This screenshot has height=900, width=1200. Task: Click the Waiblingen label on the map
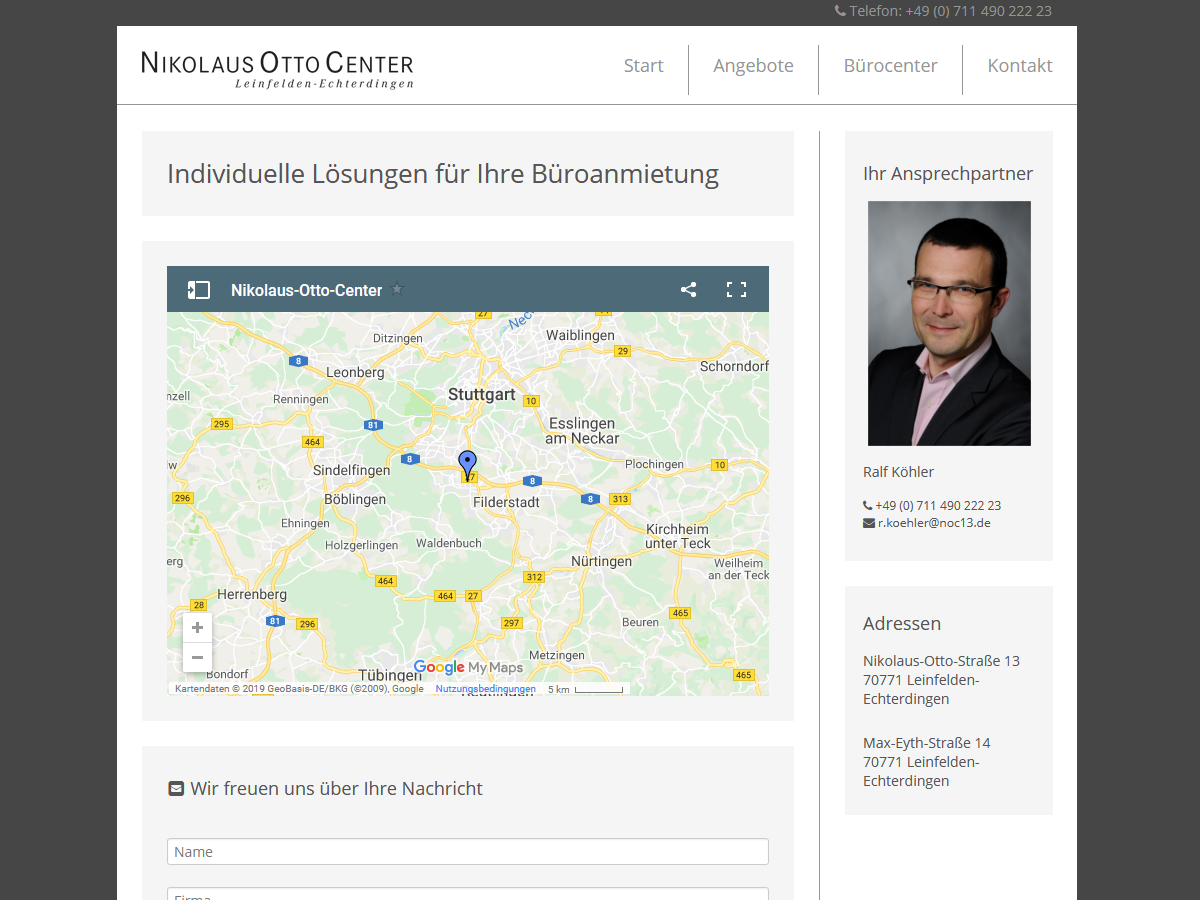point(581,335)
